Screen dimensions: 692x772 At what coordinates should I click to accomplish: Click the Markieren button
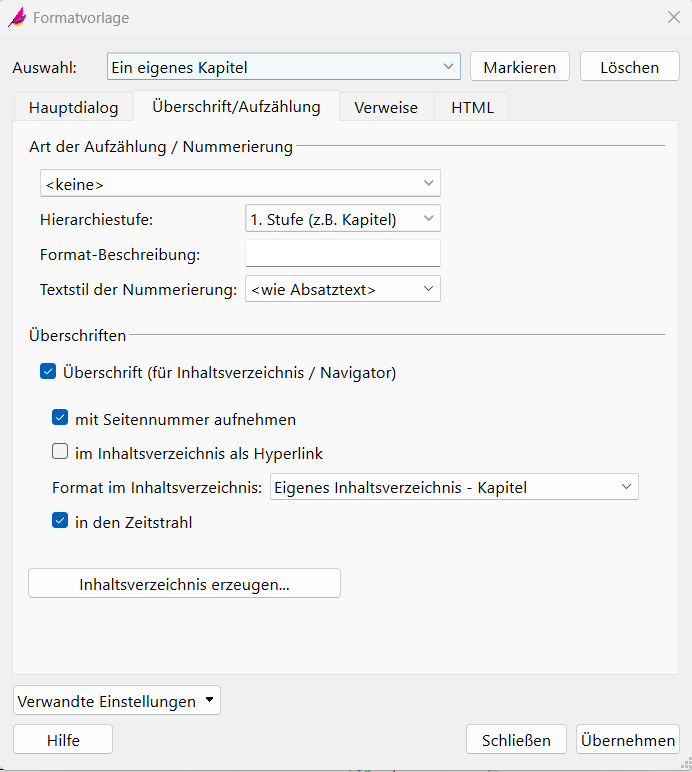(519, 67)
